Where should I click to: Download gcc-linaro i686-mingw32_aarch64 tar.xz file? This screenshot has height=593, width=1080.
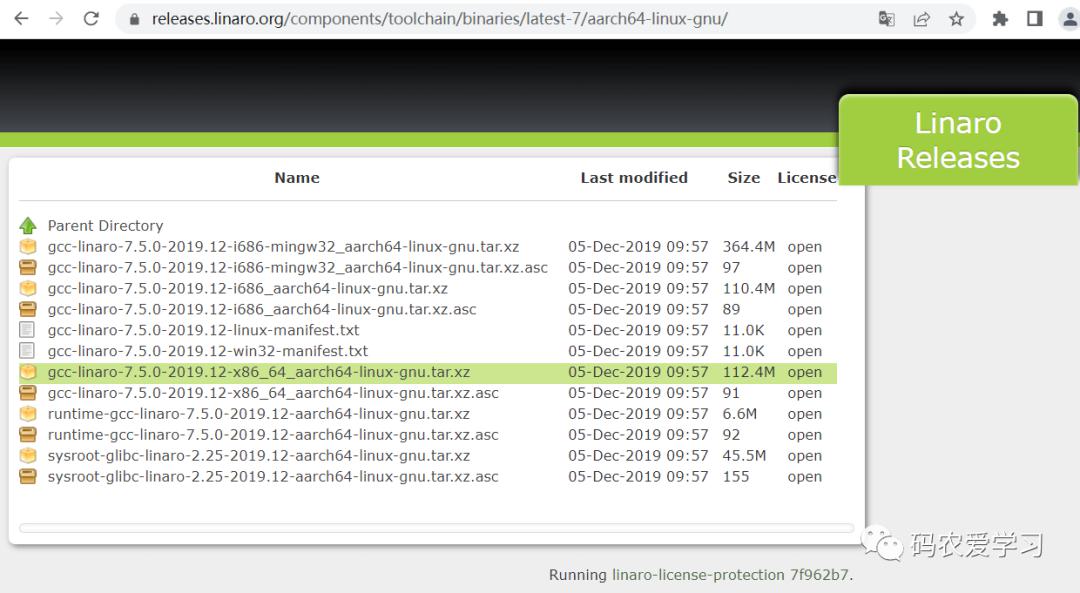(x=283, y=247)
